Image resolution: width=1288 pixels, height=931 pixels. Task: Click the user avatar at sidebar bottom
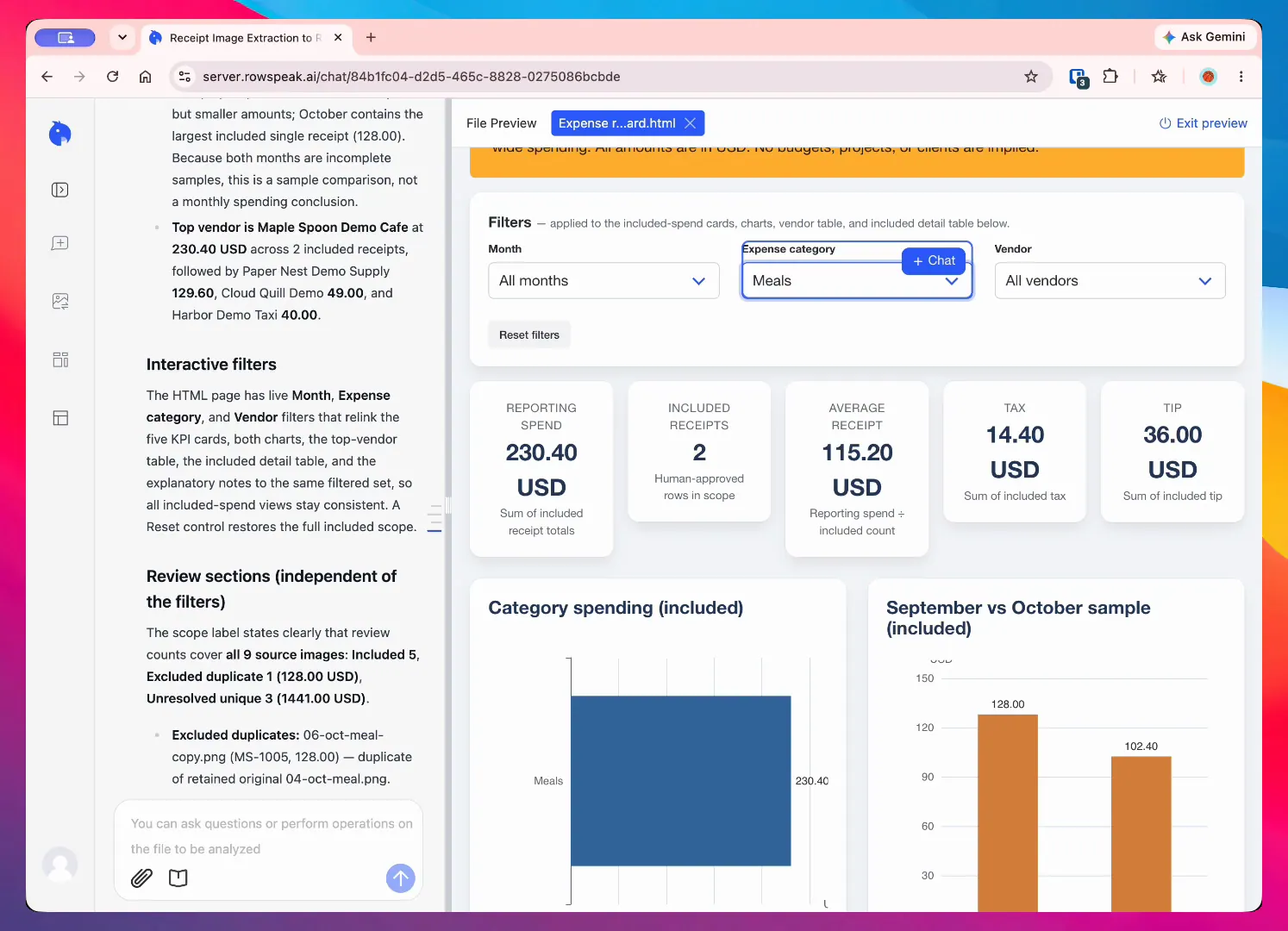60,864
